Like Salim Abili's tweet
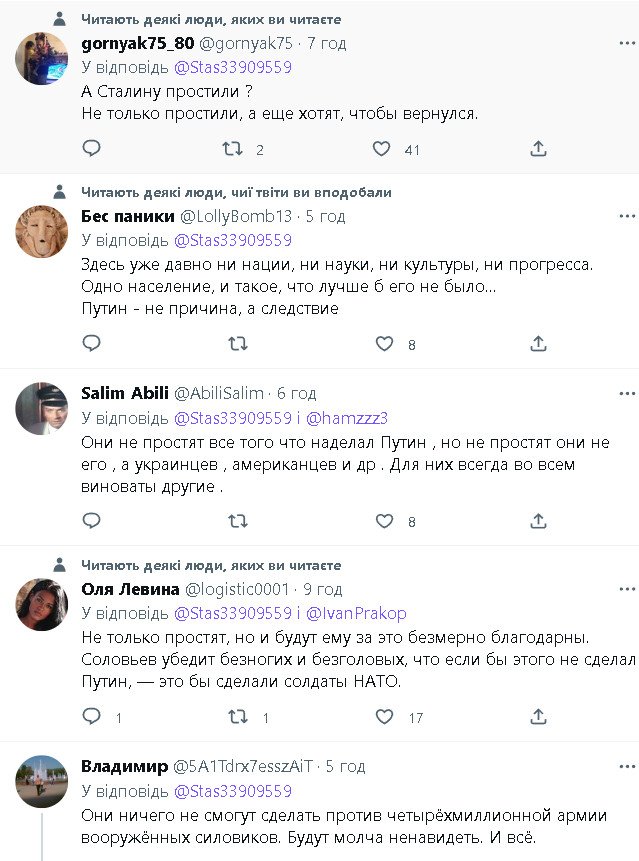This screenshot has width=639, height=861. click(x=384, y=521)
